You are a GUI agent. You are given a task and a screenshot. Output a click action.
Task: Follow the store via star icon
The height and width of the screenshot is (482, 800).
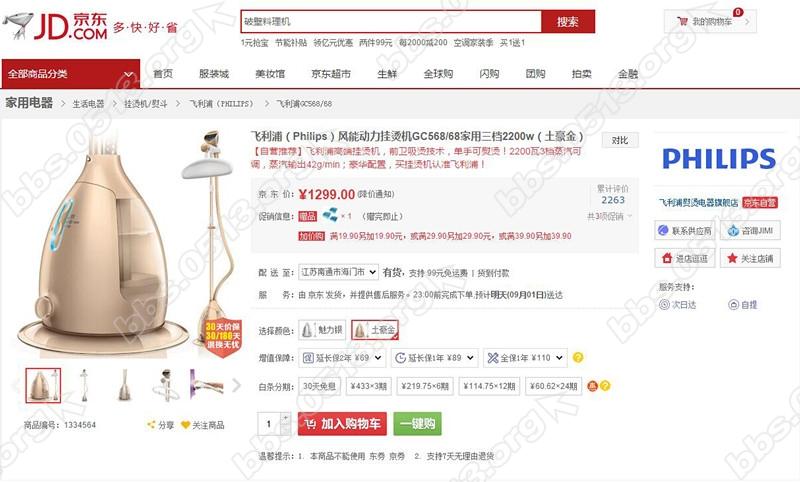(732, 258)
